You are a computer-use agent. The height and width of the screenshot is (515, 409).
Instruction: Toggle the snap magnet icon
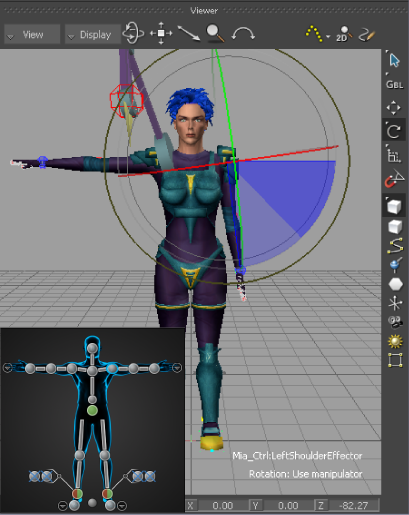pyautogui.click(x=394, y=178)
